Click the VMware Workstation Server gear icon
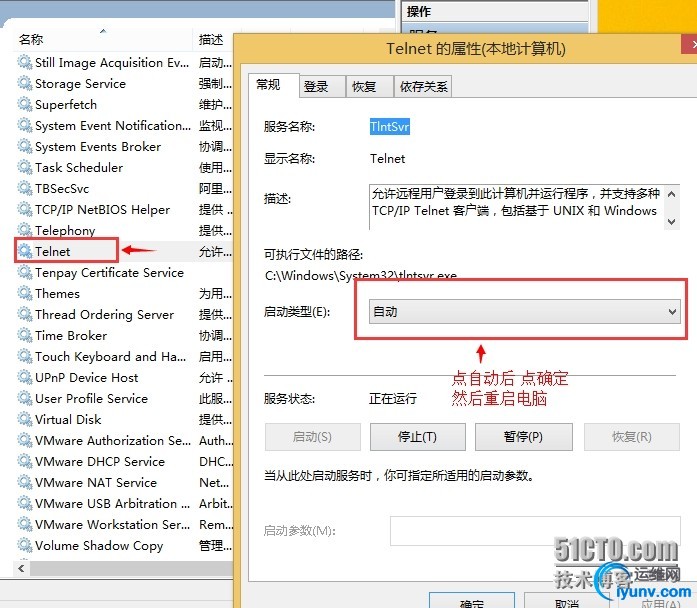The height and width of the screenshot is (608, 697). 24,524
